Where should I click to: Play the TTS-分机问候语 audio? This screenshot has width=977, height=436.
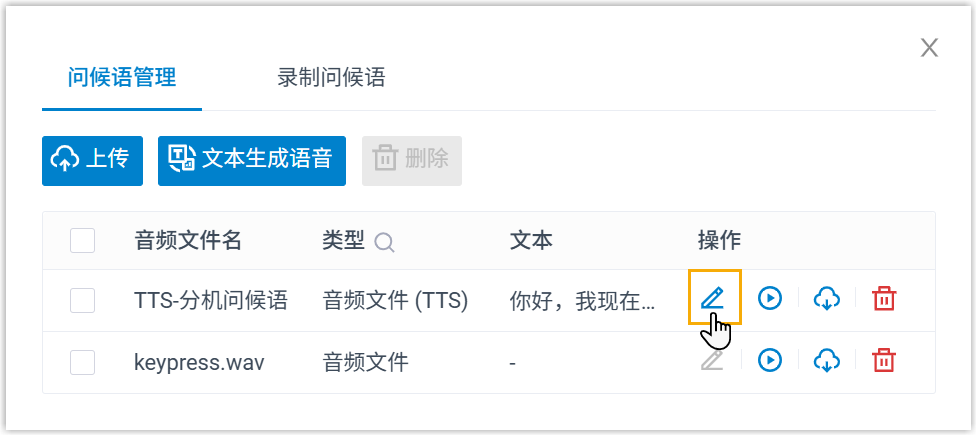click(x=769, y=297)
